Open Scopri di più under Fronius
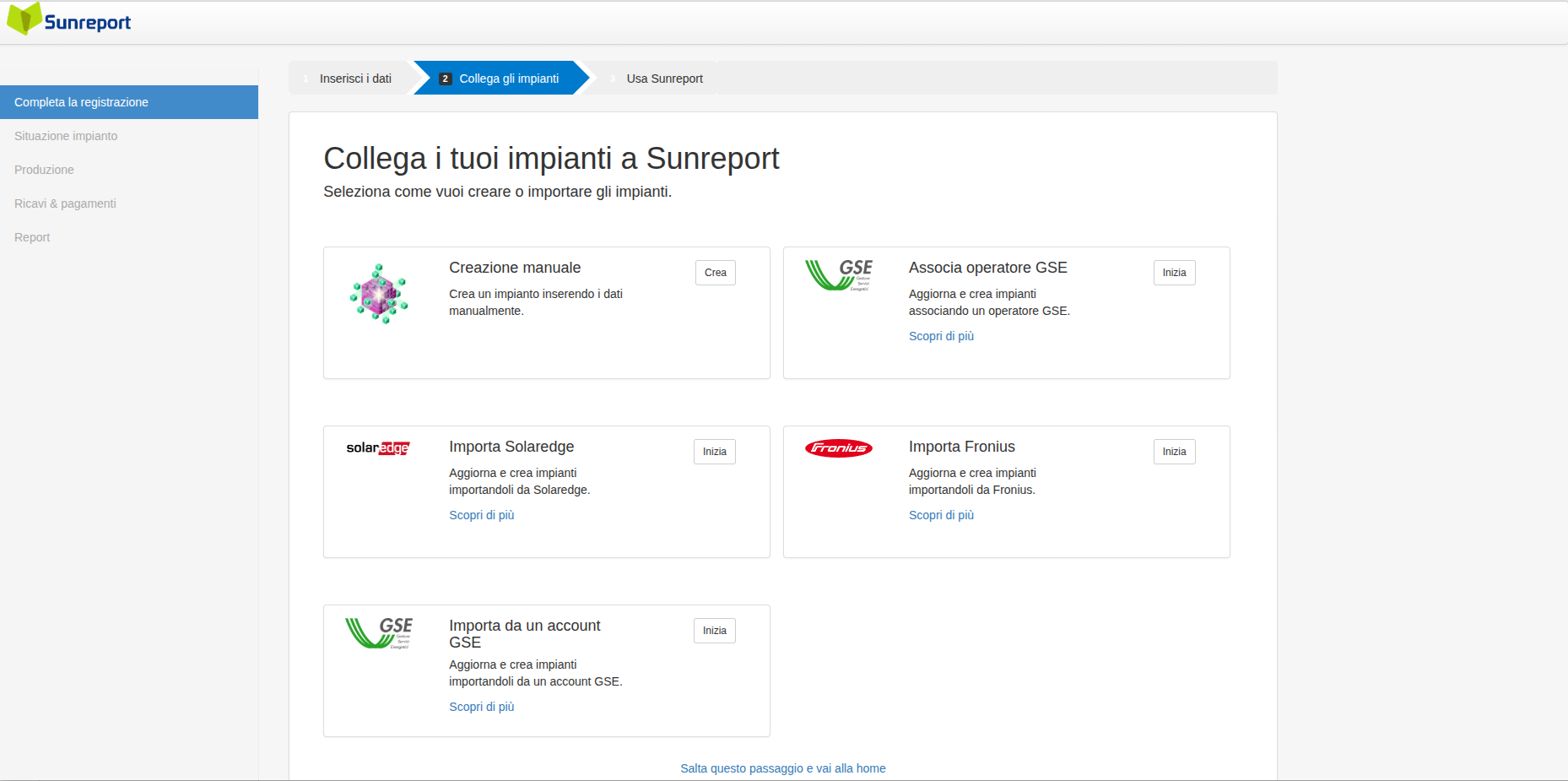Image resolution: width=1568 pixels, height=781 pixels. (x=941, y=515)
